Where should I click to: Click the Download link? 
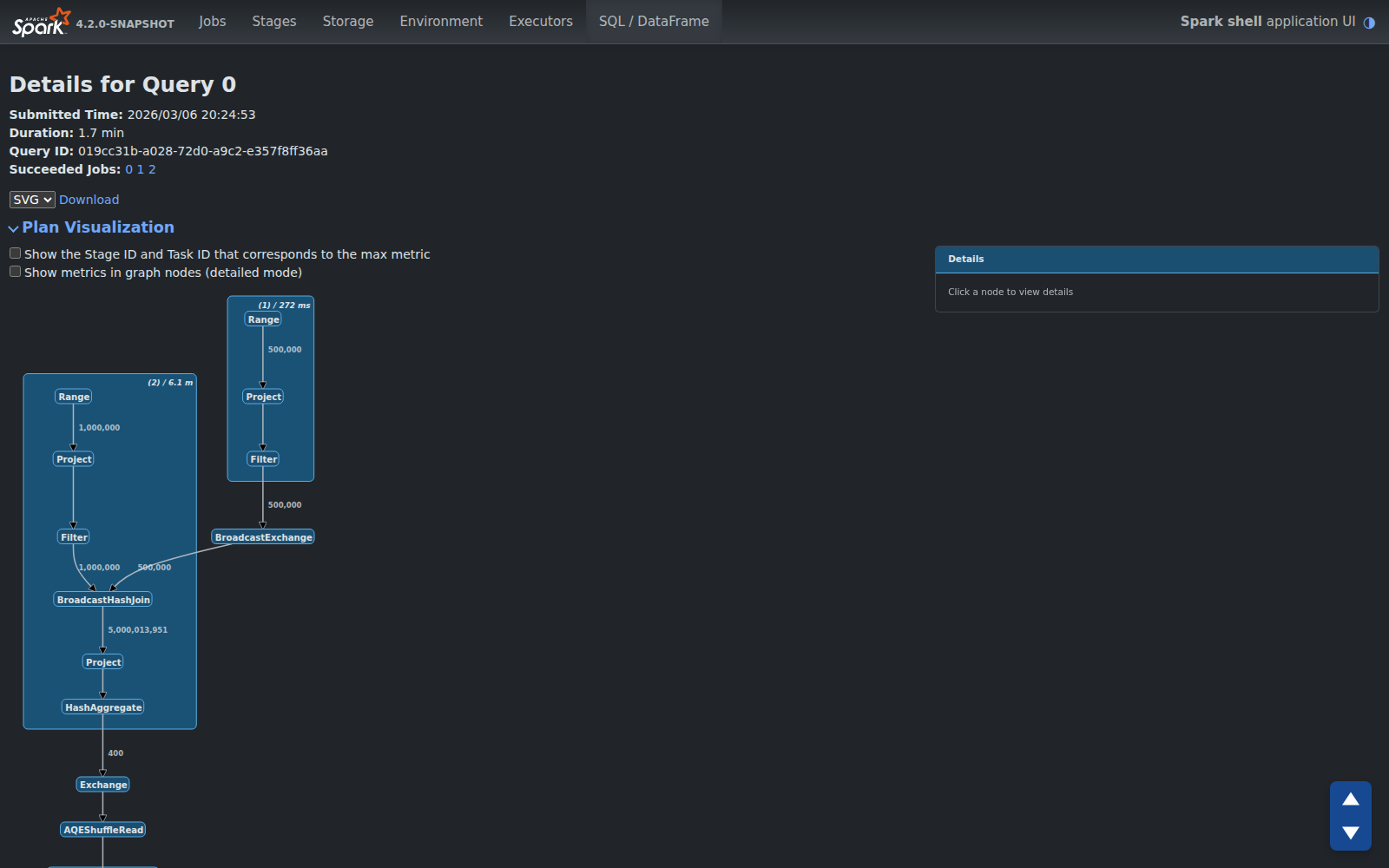click(89, 200)
